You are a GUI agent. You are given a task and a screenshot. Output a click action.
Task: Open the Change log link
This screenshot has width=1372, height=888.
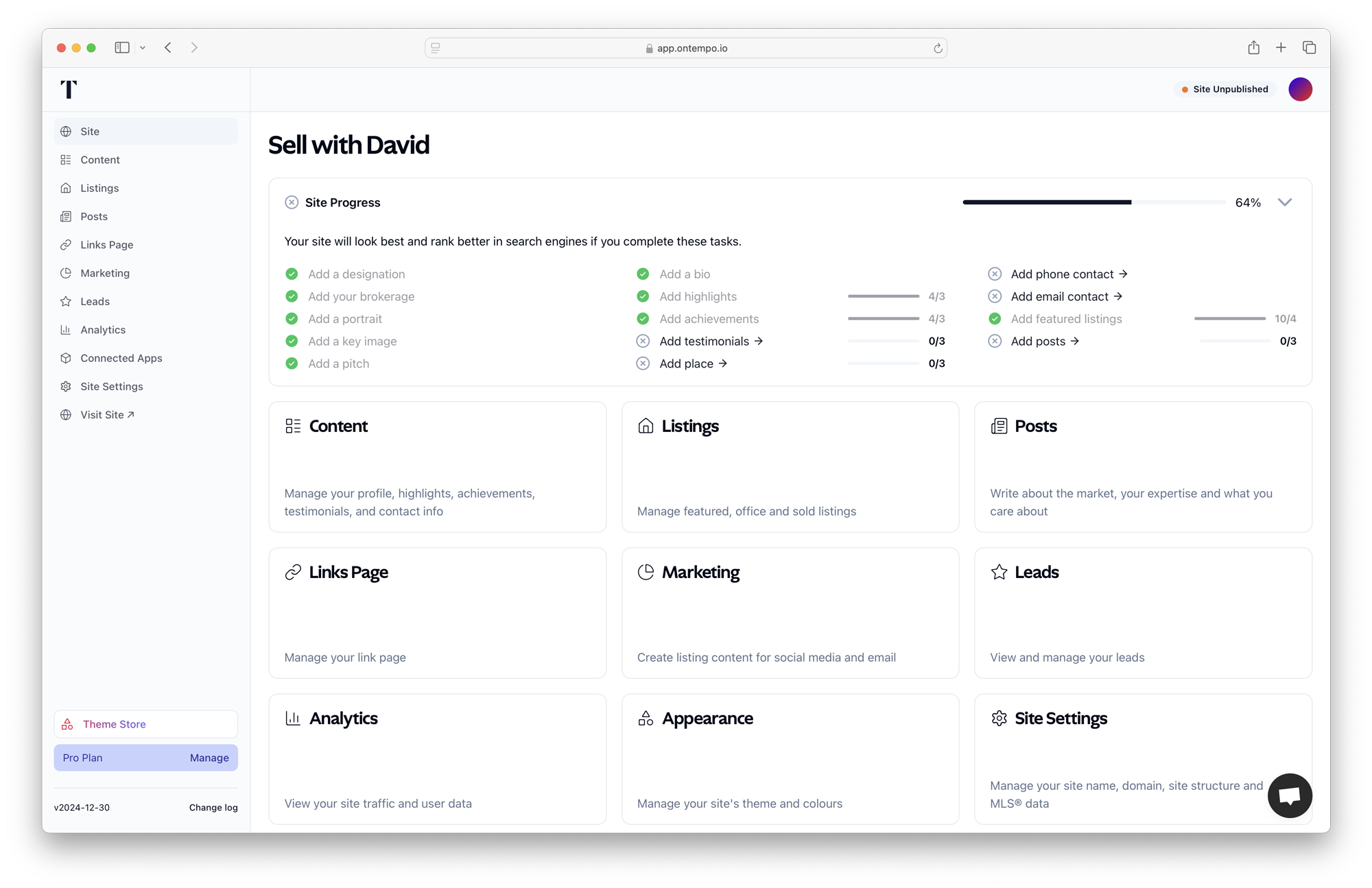click(213, 808)
